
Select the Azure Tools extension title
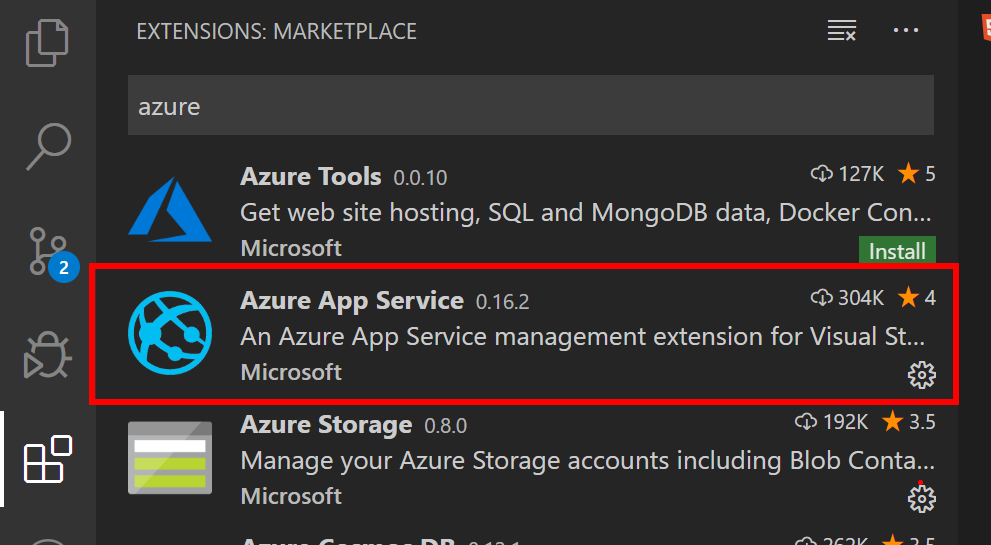point(310,176)
